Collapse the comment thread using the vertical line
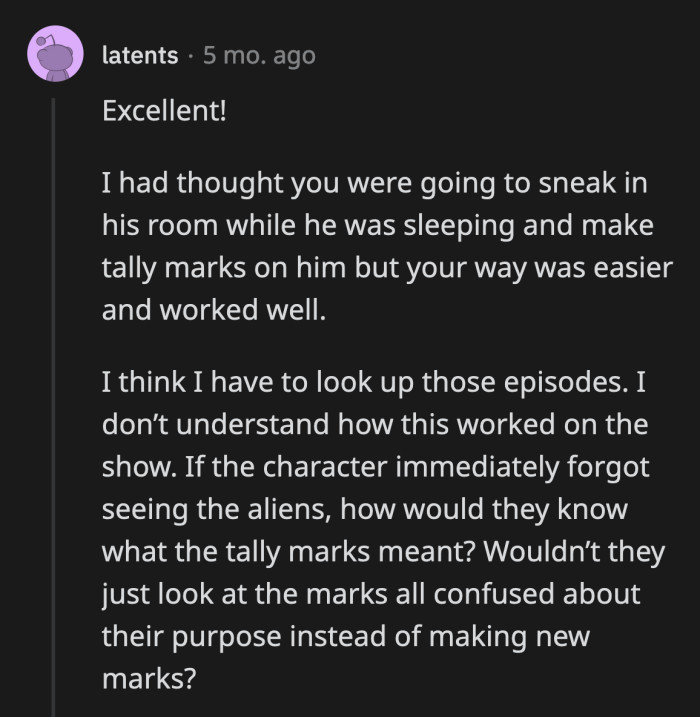This screenshot has width=700, height=717. point(55,400)
